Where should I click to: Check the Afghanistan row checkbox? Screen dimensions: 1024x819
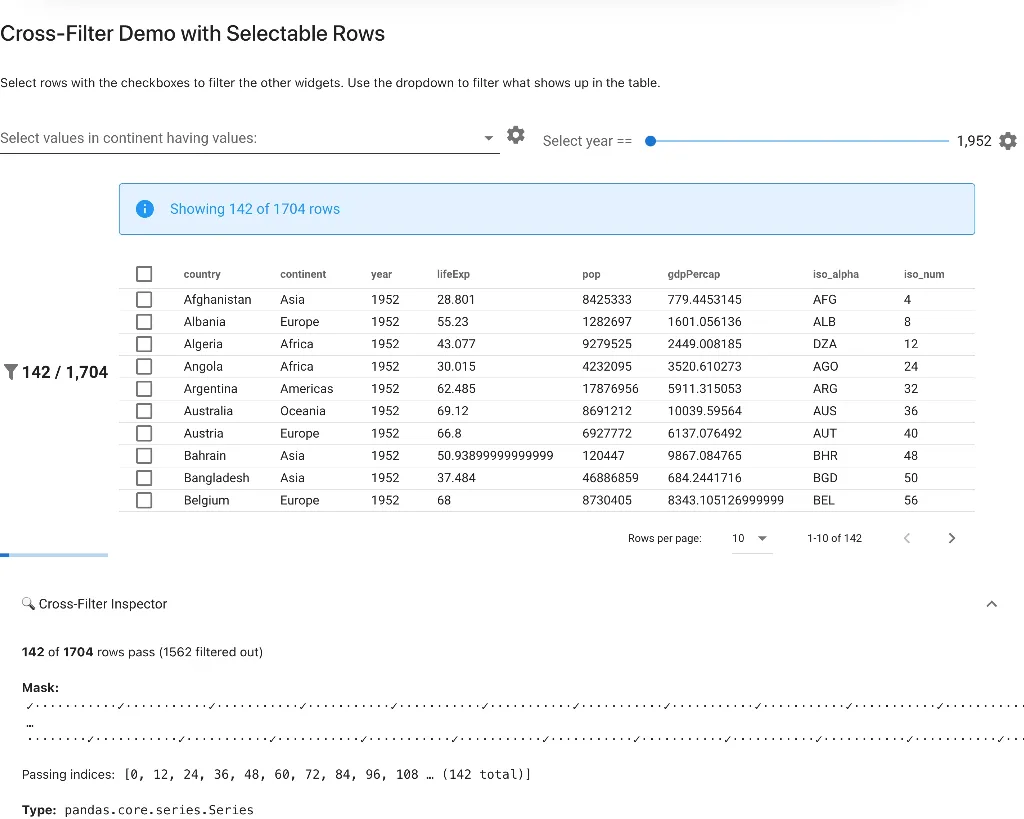tap(144, 299)
